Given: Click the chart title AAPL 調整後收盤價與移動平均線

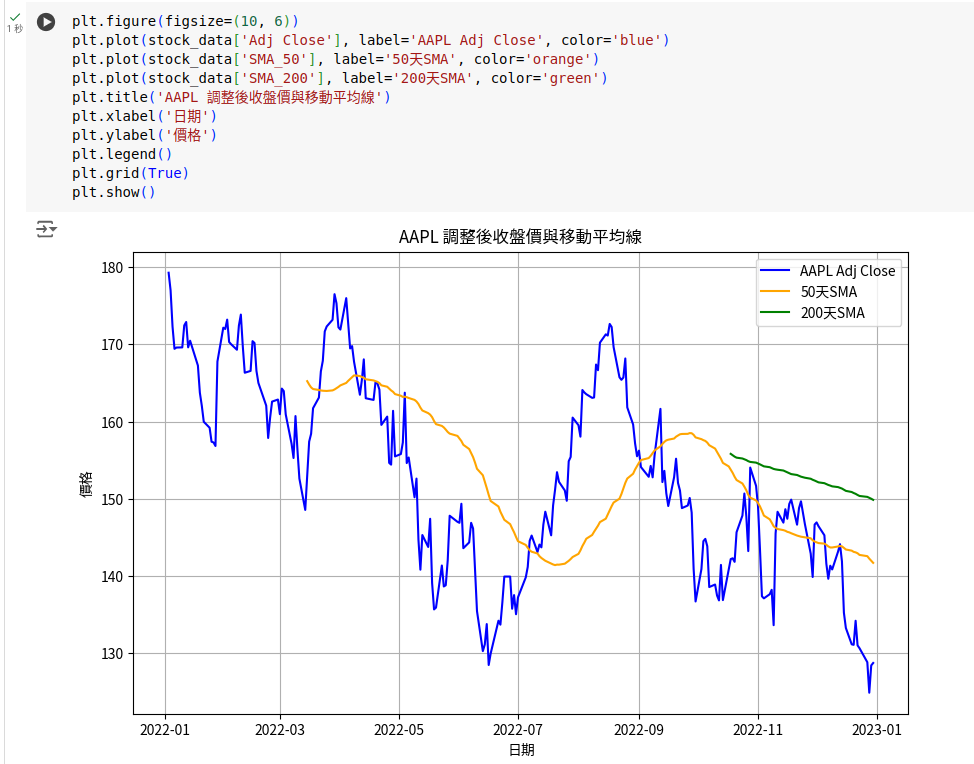Looking at the screenshot, I should (x=521, y=237).
